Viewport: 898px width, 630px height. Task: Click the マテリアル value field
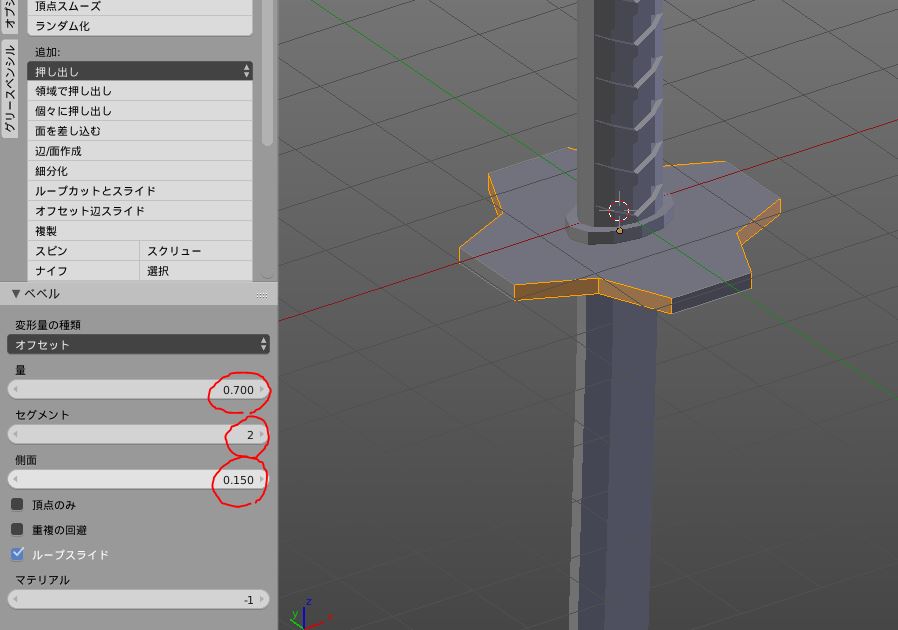[x=139, y=600]
